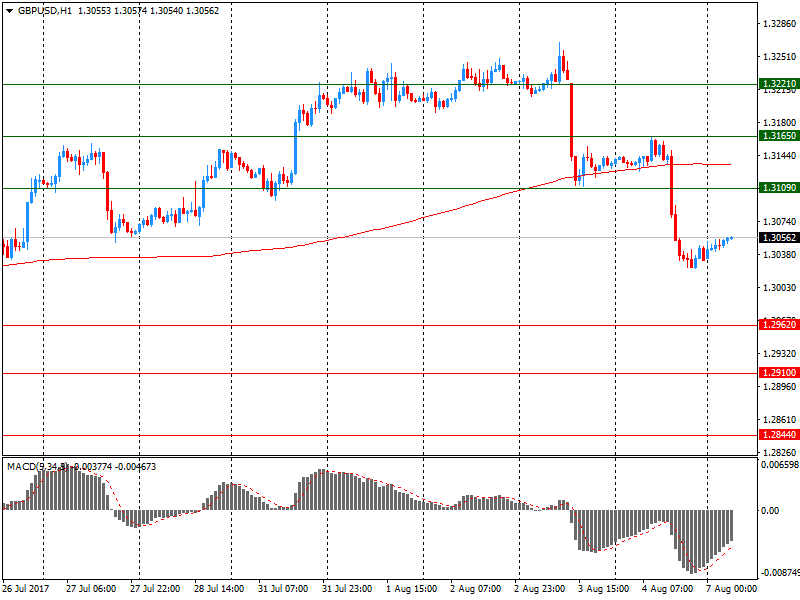Select the 4 Aug 07:00 time label
800x600 pixels.
(x=668, y=589)
